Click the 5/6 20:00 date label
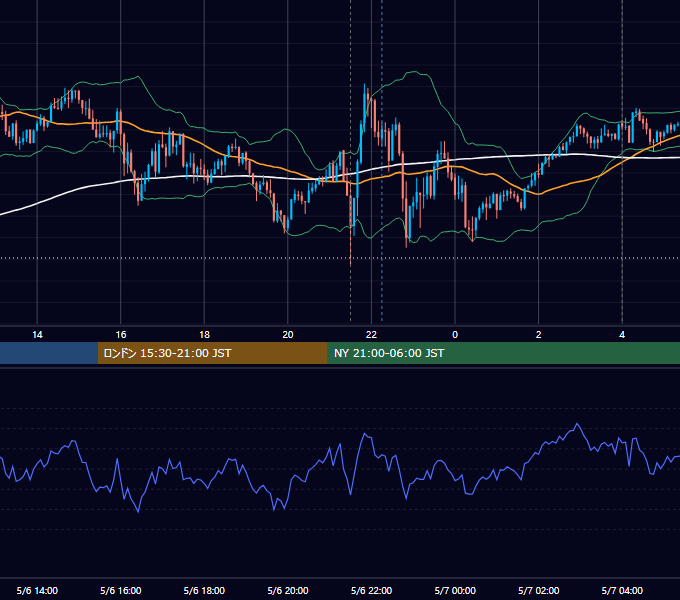The image size is (680, 600). pyautogui.click(x=288, y=590)
